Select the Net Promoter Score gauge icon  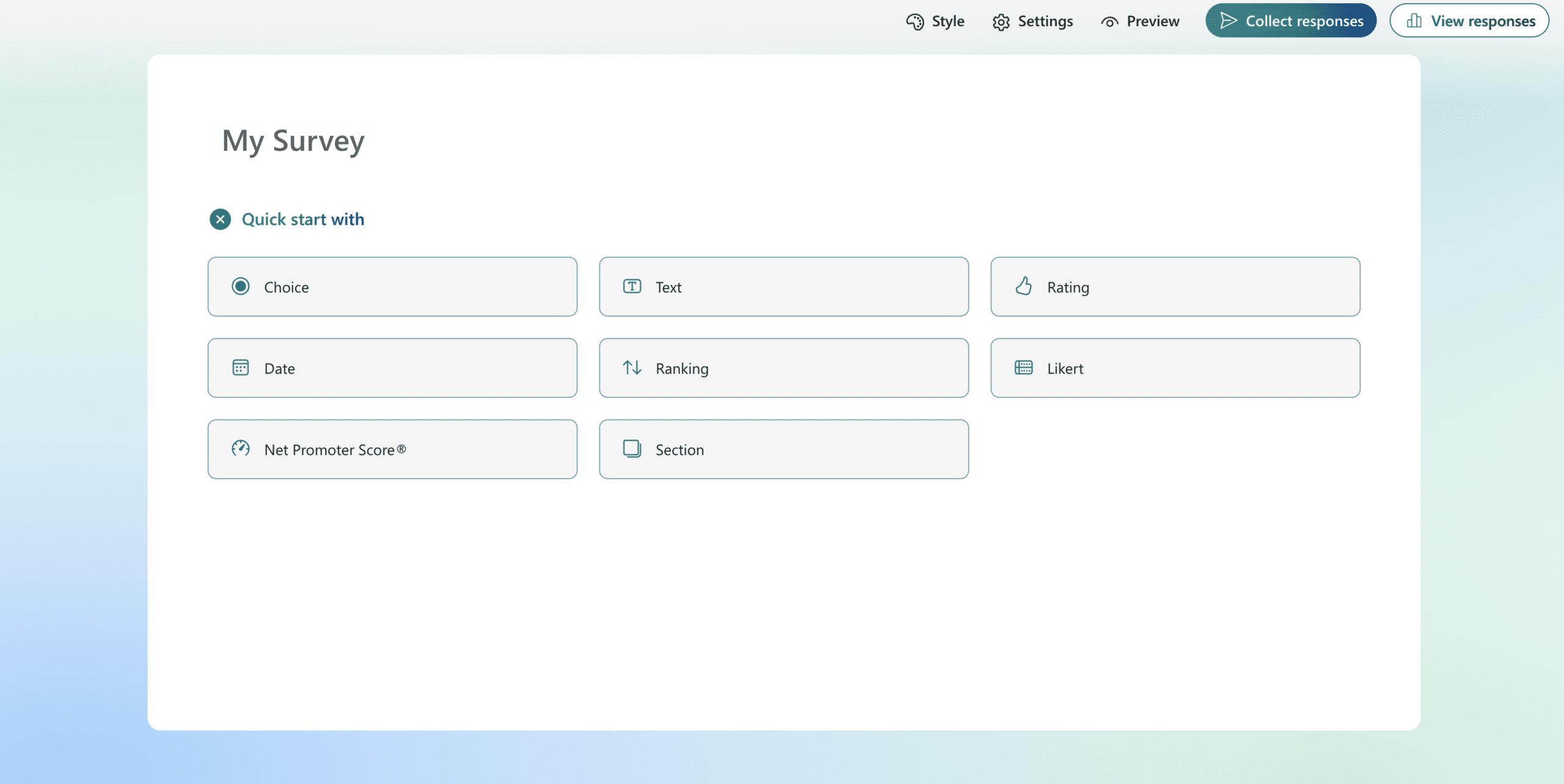pos(241,449)
